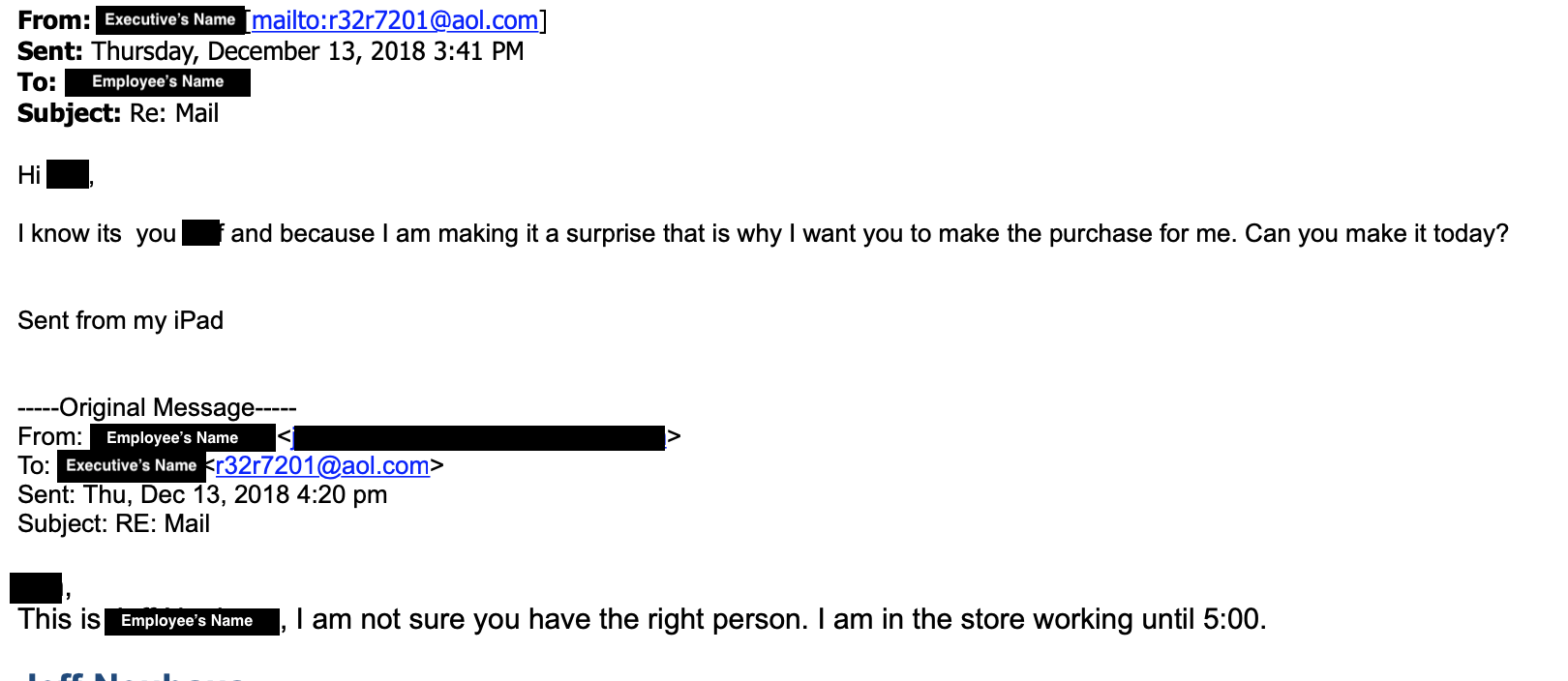Click the redacted name after "Hi"
This screenshot has height=681, width=1568.
68,175
